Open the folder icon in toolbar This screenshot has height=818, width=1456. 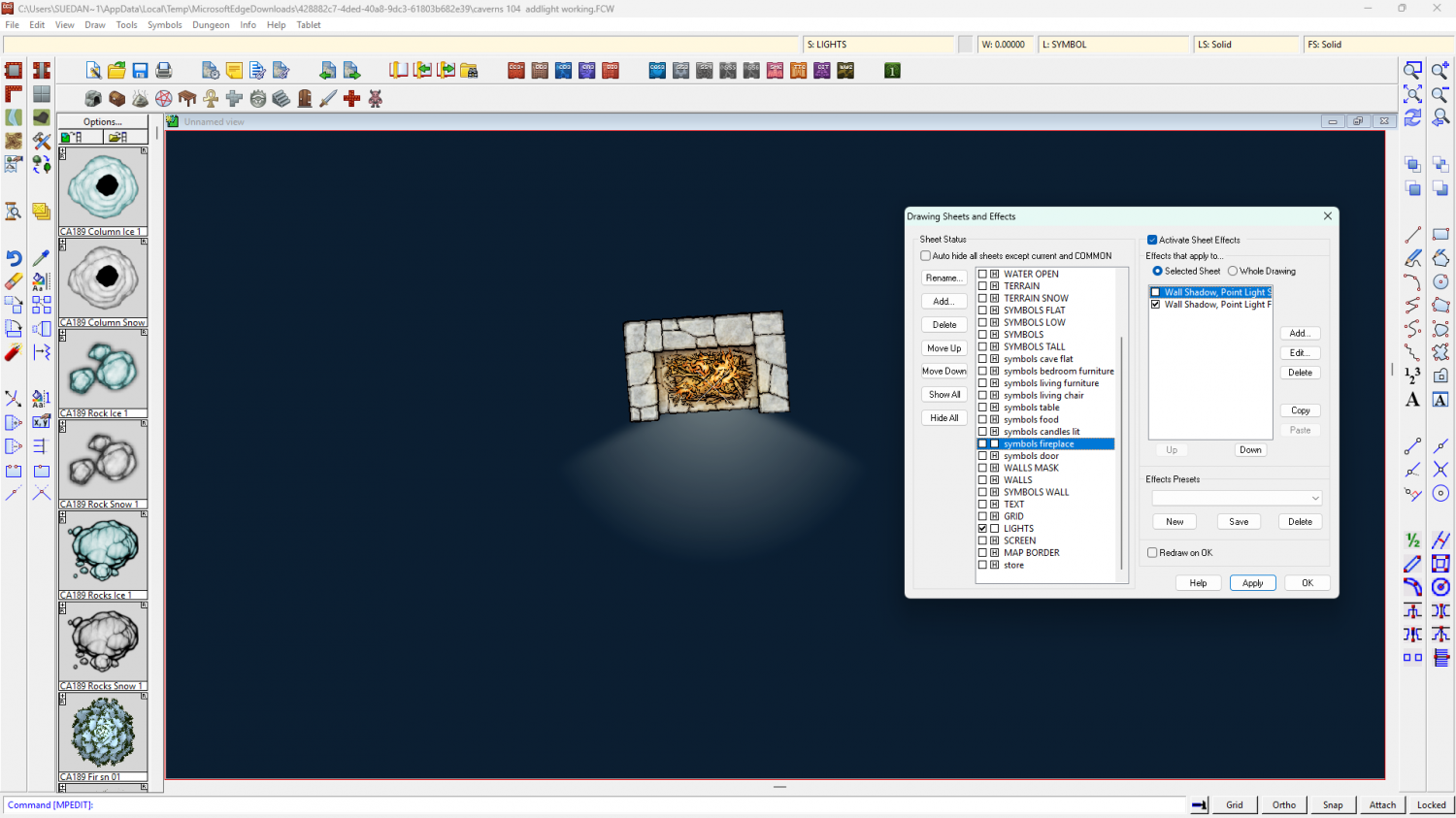click(116, 71)
